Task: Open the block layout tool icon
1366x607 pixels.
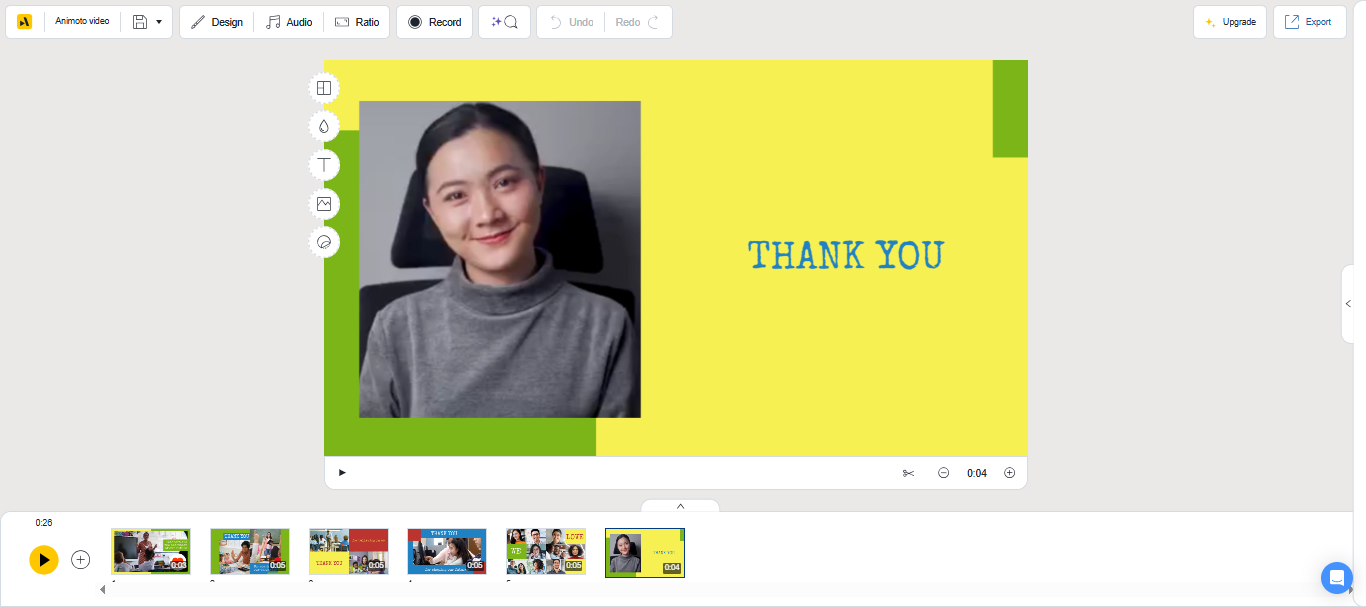Action: tap(324, 88)
